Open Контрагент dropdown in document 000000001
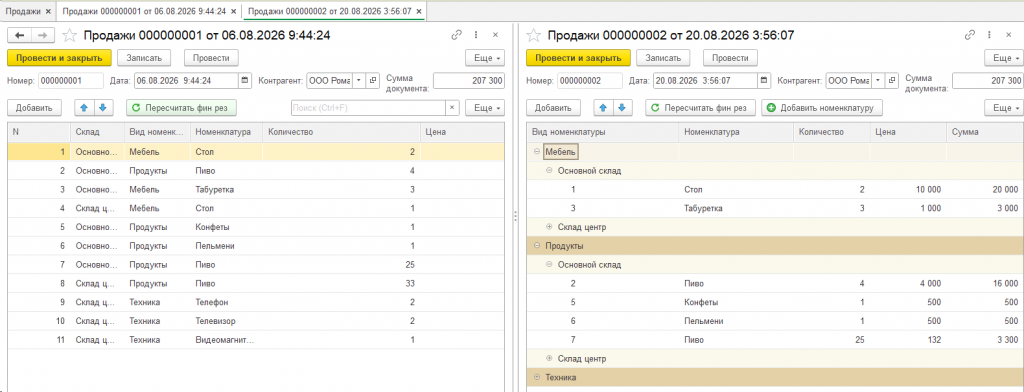Viewport: 1024px width, 392px height. (x=359, y=80)
